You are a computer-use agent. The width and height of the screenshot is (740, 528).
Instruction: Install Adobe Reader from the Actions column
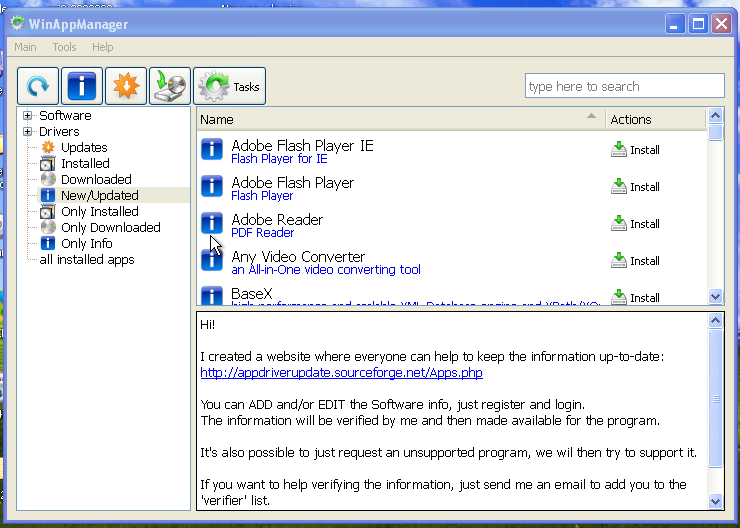[x=635, y=224]
